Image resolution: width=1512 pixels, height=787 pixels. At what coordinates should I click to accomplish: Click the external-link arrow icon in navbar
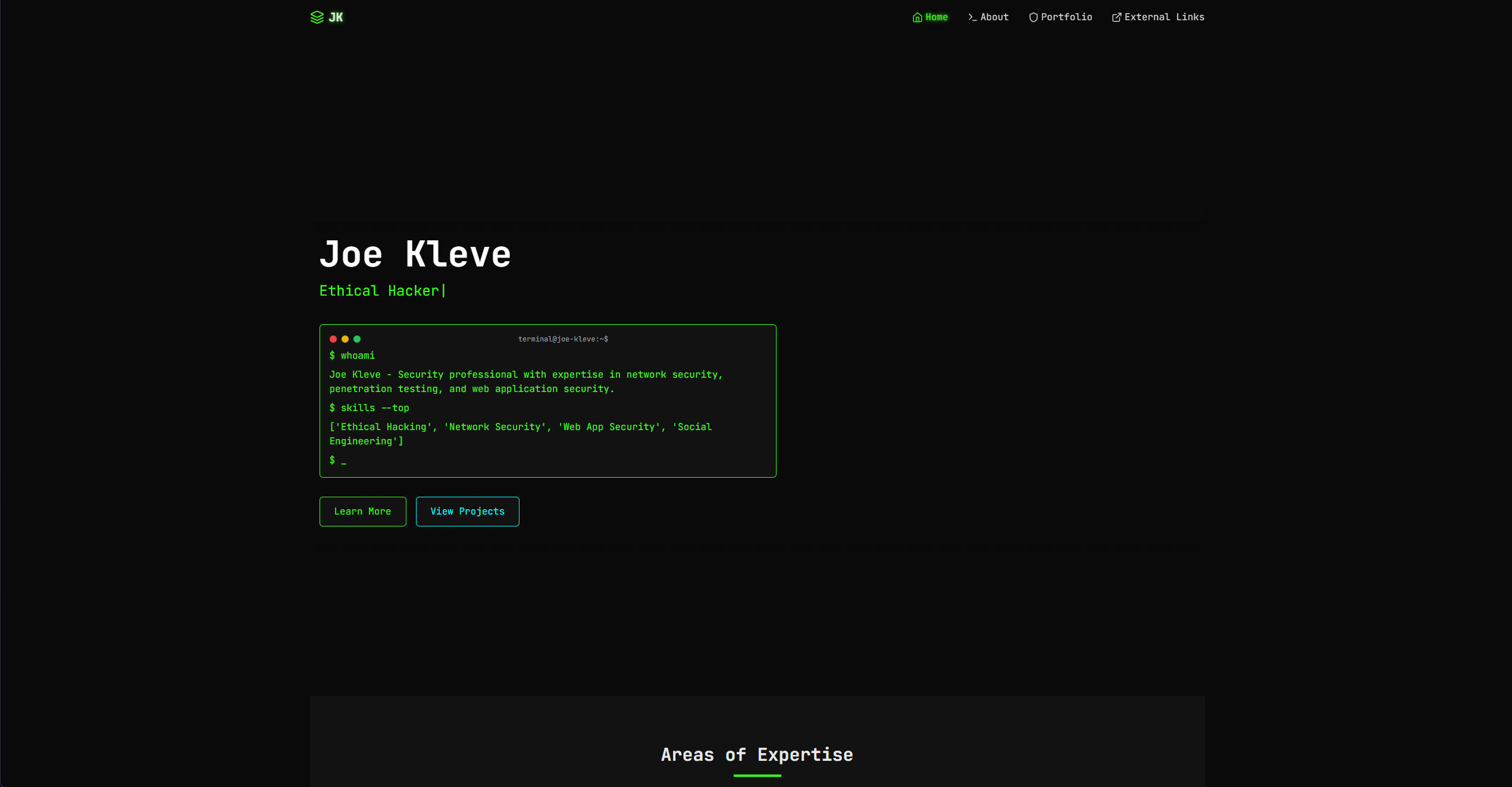click(1116, 17)
